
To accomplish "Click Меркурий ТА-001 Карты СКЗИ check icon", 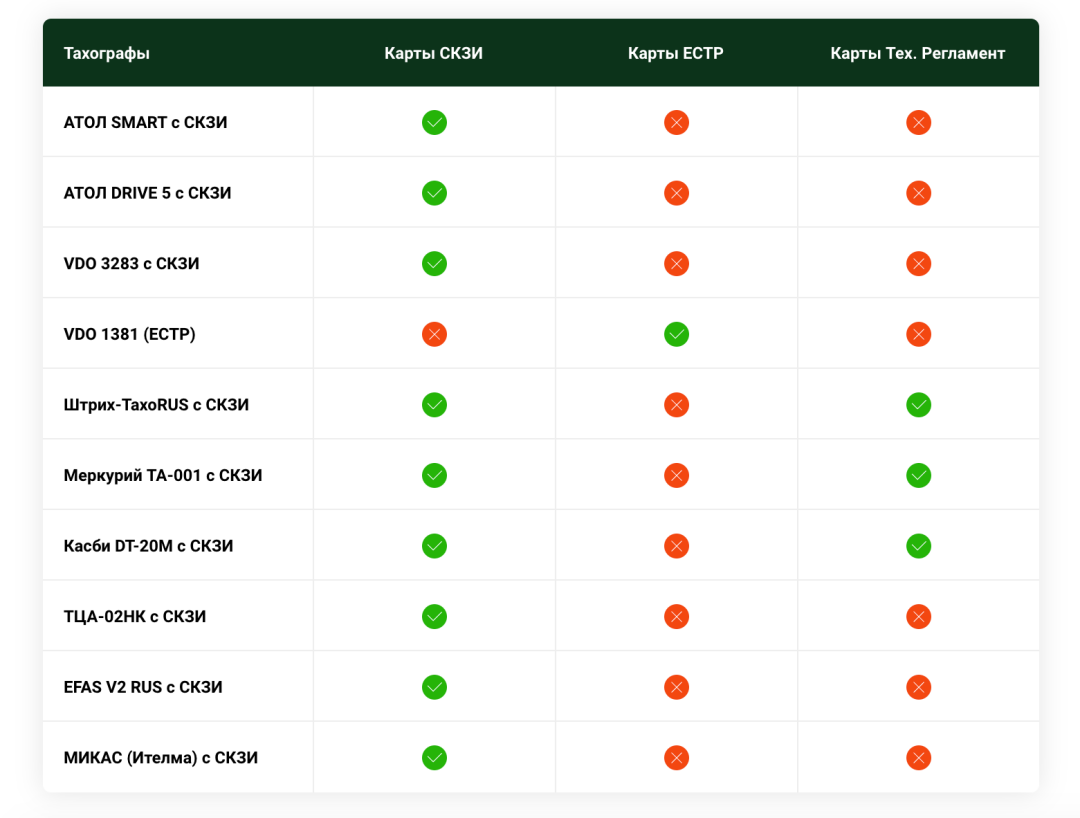I will (434, 475).
